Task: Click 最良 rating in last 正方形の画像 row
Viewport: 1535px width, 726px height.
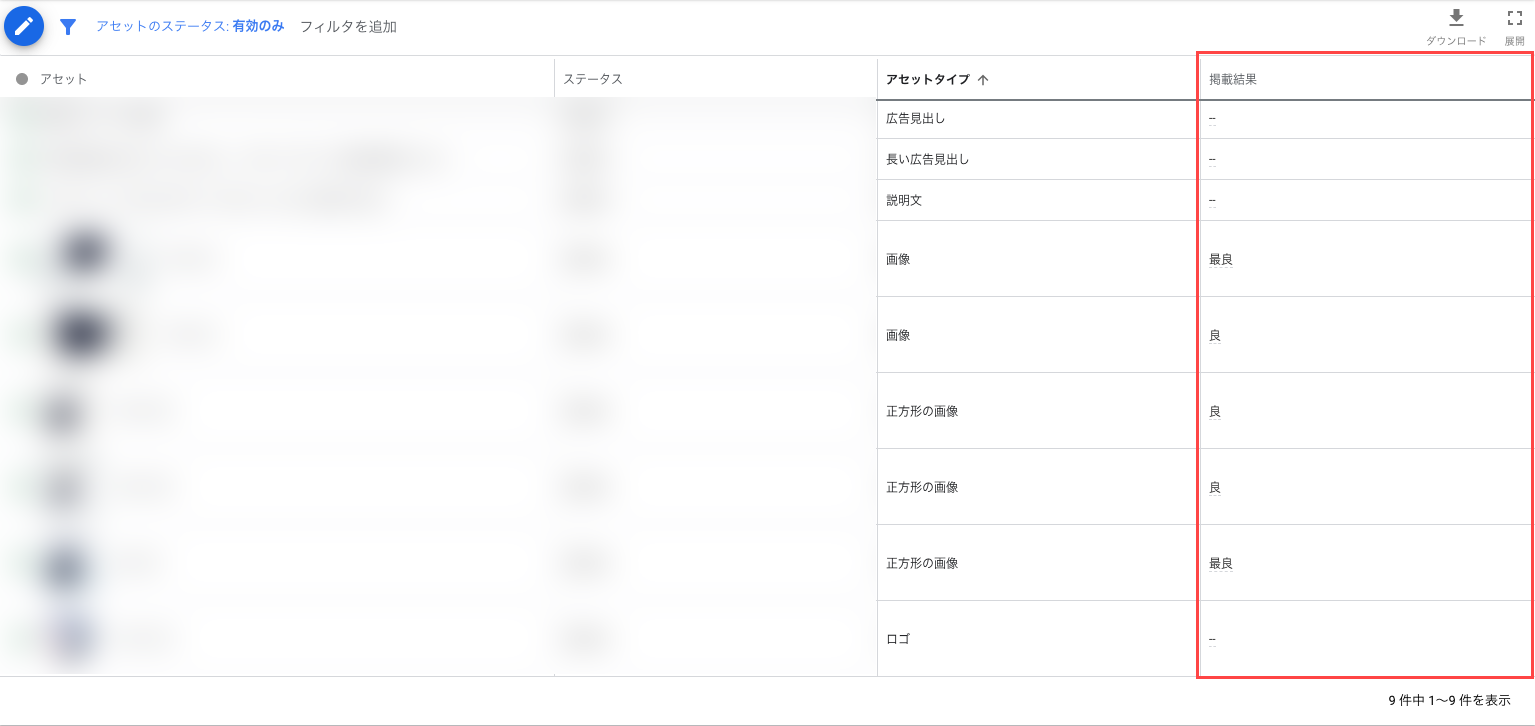Action: pyautogui.click(x=1220, y=563)
